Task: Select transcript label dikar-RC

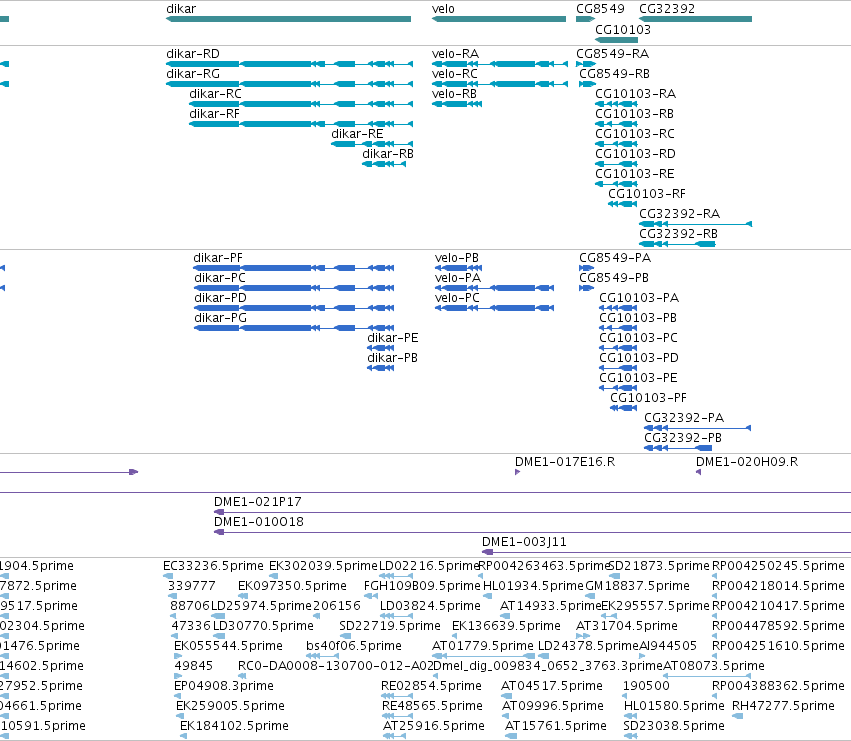Action: [215, 94]
